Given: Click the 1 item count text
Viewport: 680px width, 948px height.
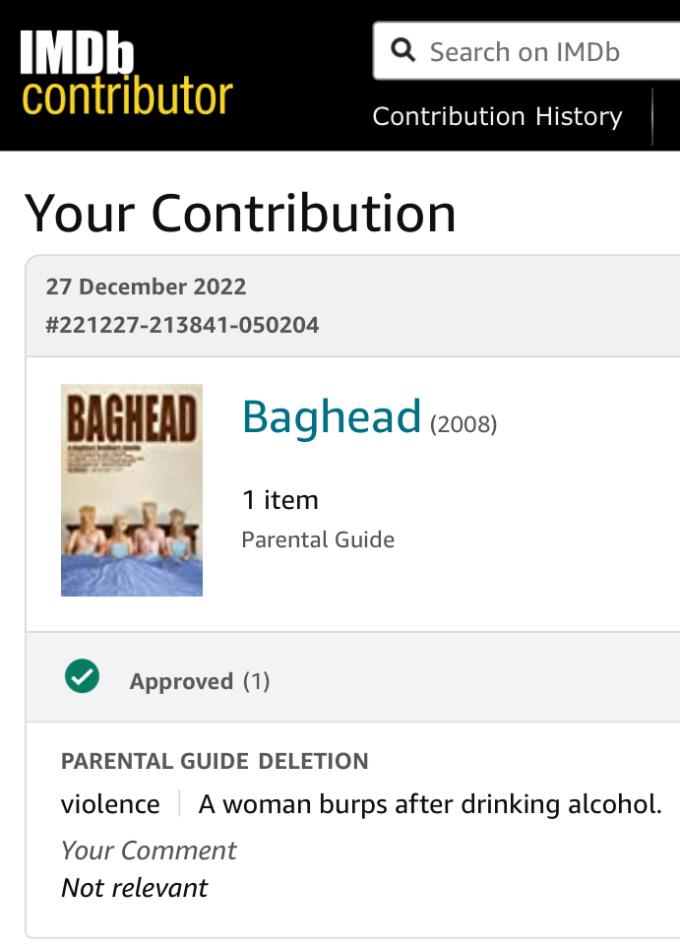Looking at the screenshot, I should pyautogui.click(x=280, y=499).
